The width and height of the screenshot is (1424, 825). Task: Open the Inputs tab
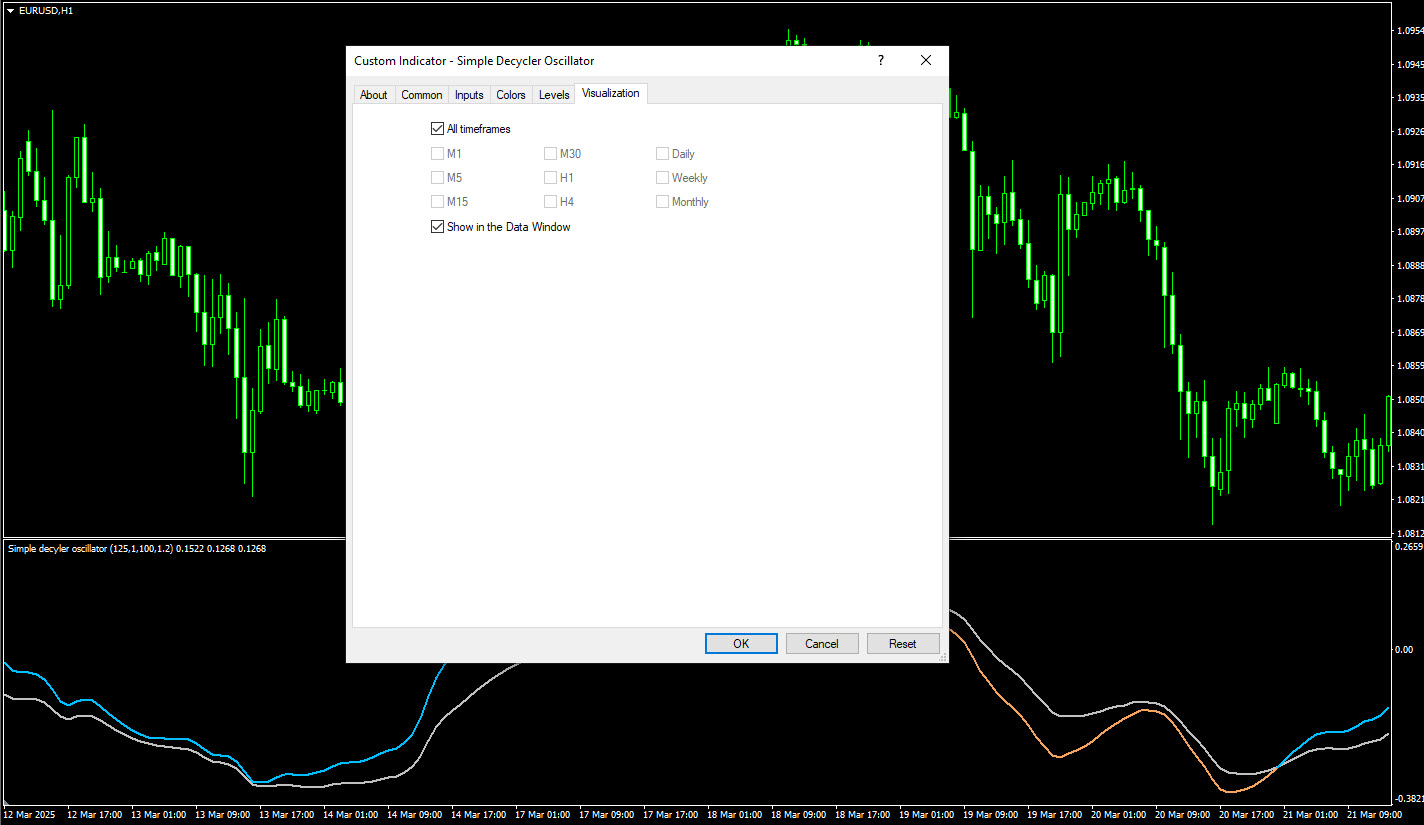[x=469, y=95]
